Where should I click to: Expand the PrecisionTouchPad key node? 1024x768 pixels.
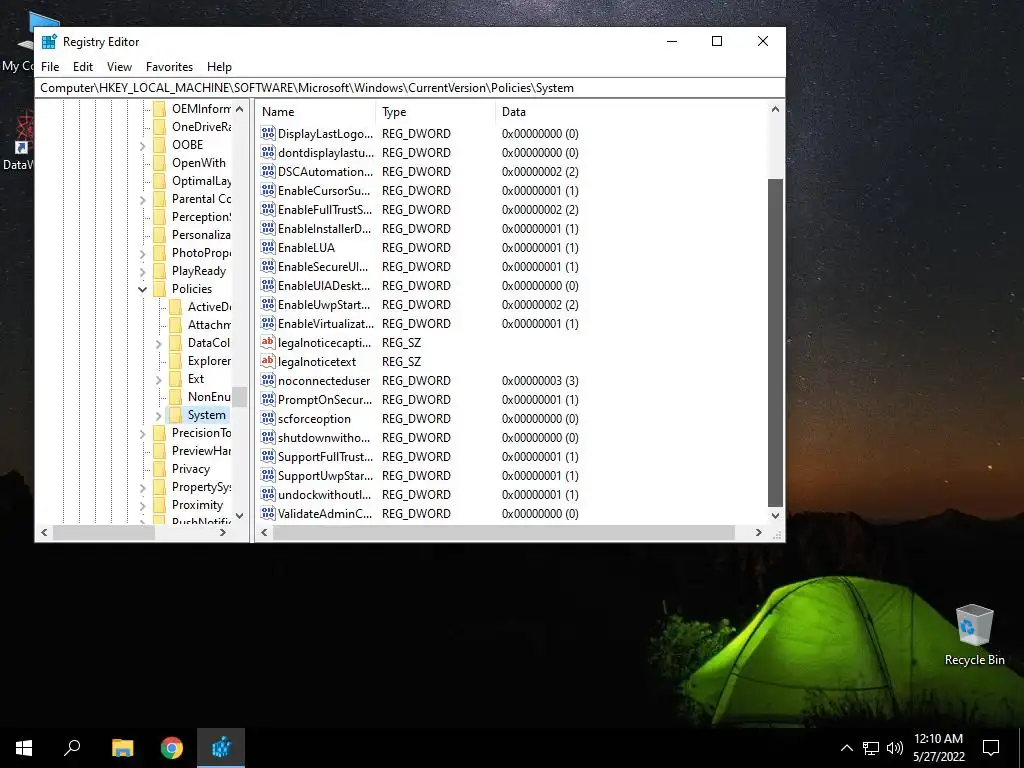point(142,433)
